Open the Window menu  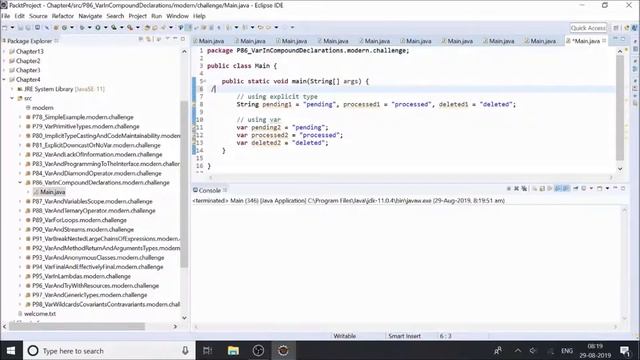click(177, 16)
